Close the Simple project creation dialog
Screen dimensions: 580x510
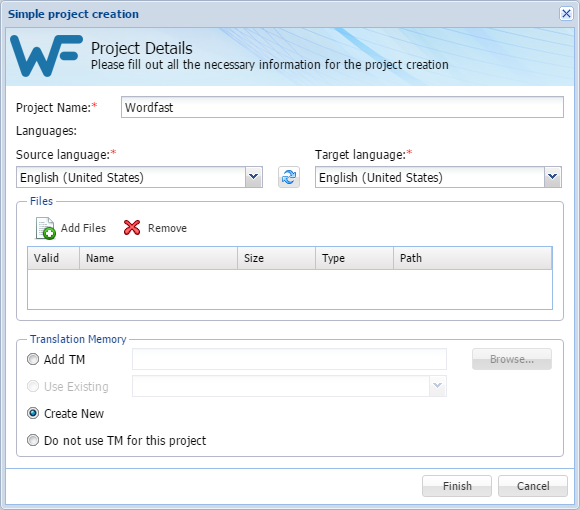click(x=566, y=14)
